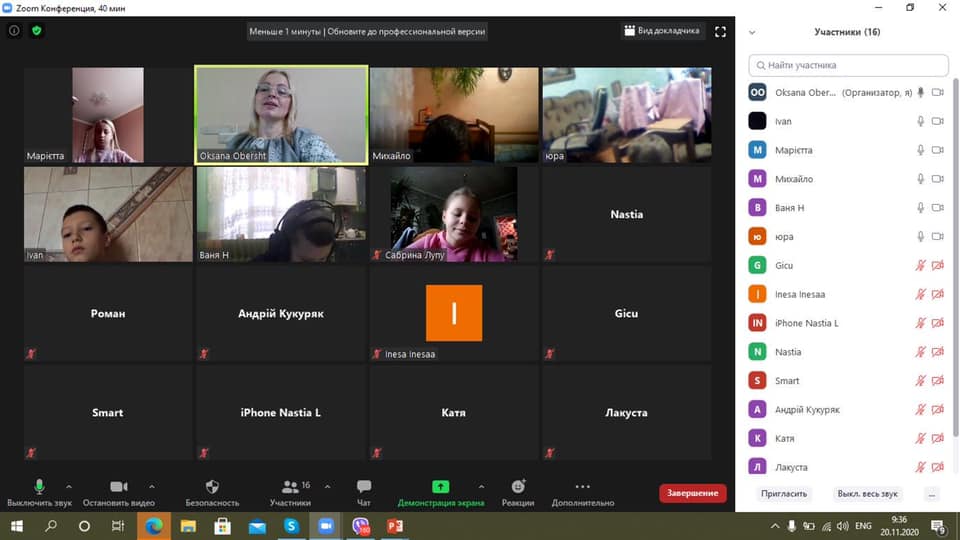Click the meeting info icon at top left

tap(14, 31)
